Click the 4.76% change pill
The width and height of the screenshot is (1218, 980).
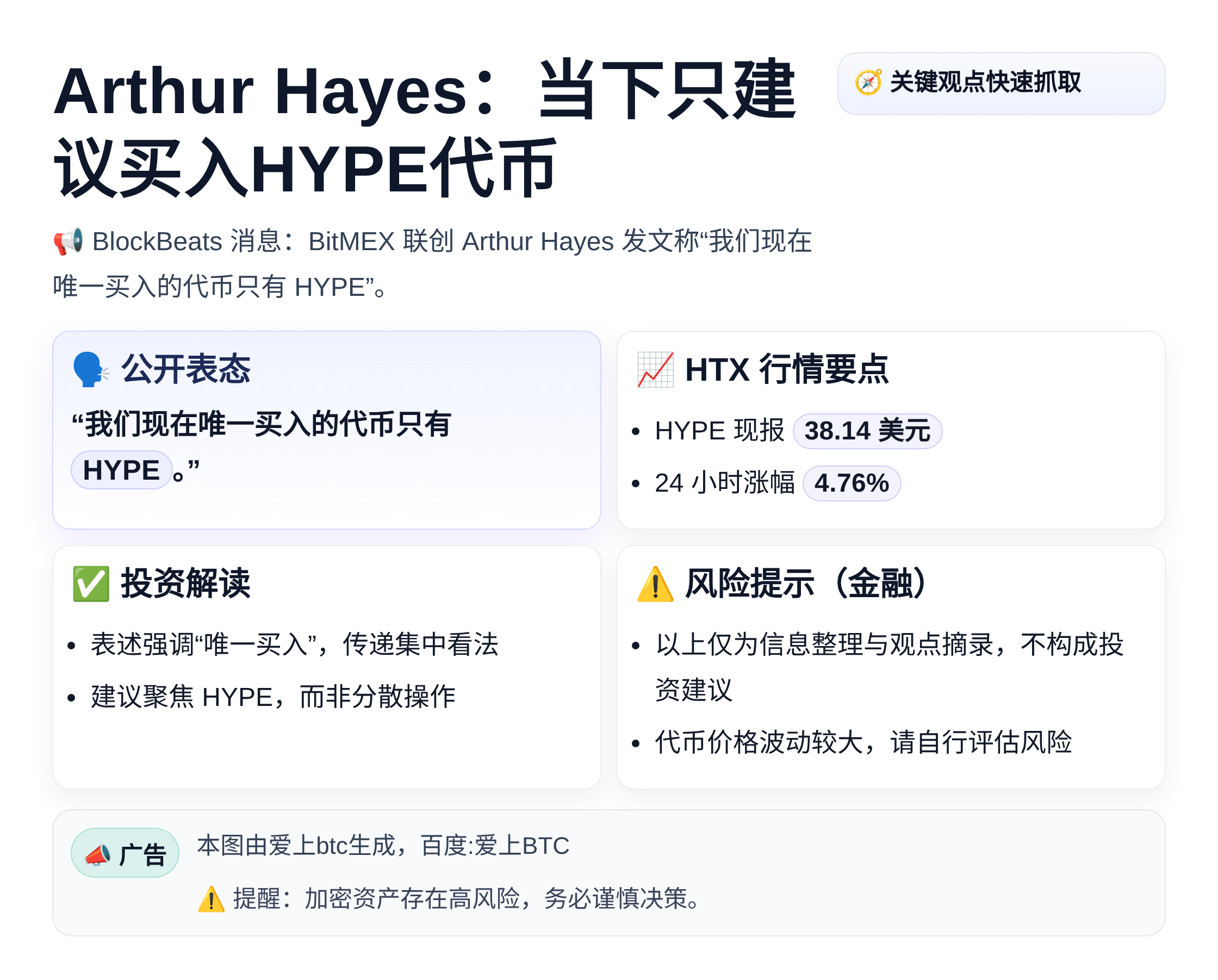[852, 483]
